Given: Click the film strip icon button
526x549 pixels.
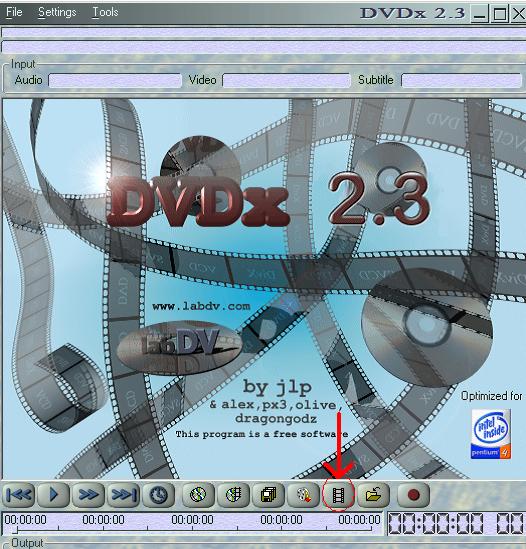Looking at the screenshot, I should [x=338, y=495].
